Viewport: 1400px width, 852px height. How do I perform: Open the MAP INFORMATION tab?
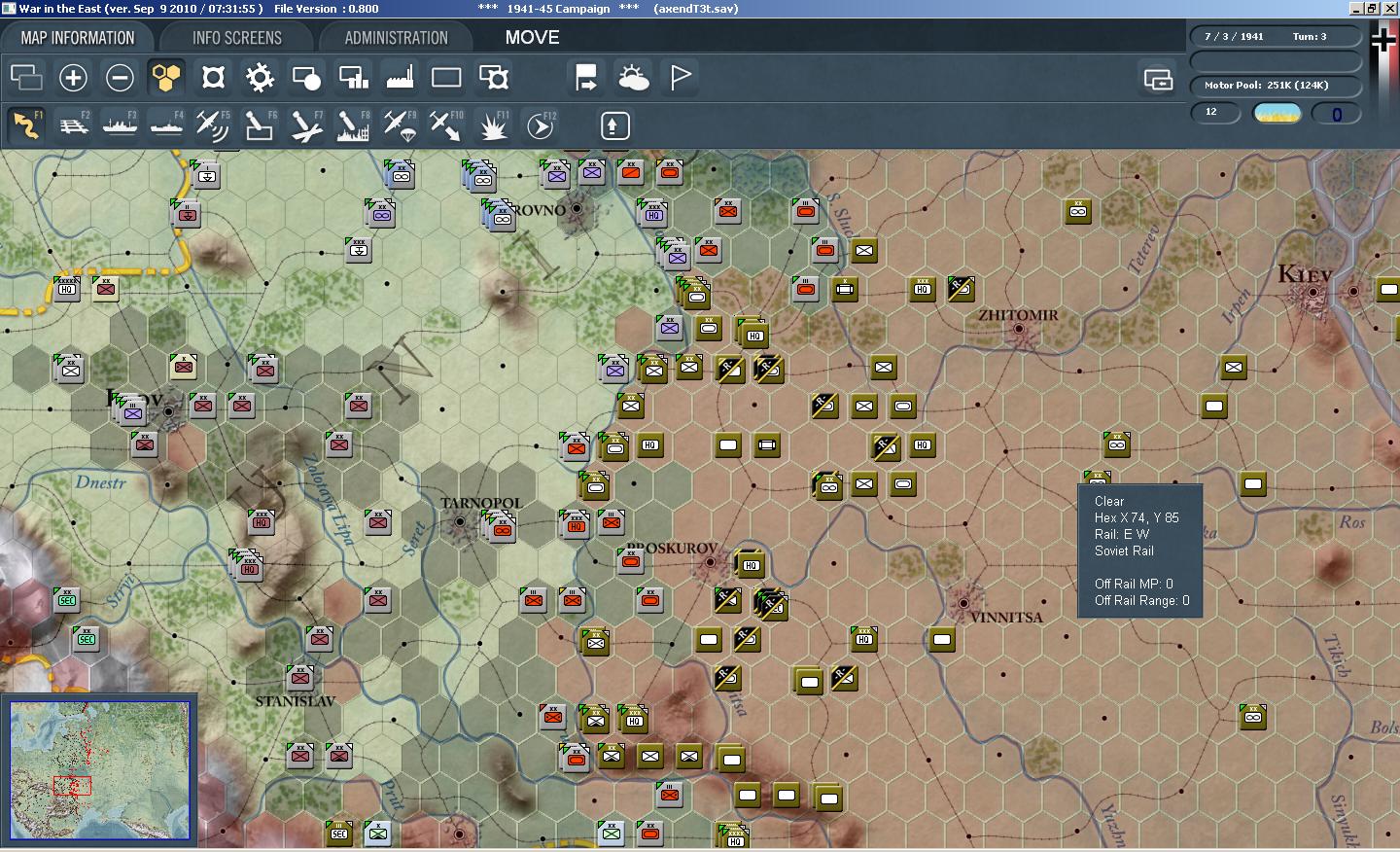78,38
